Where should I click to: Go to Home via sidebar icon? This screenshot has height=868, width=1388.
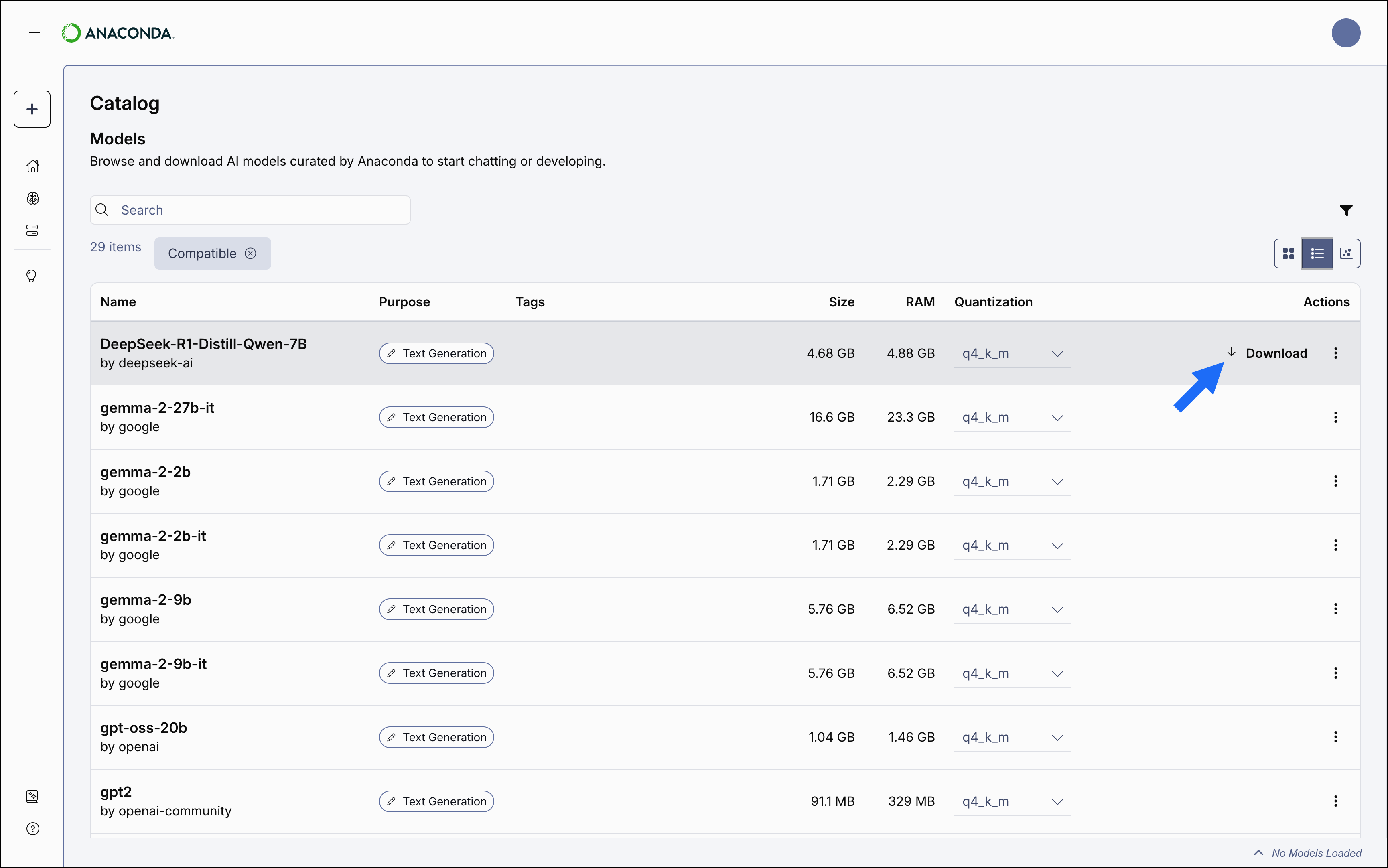pos(33,166)
